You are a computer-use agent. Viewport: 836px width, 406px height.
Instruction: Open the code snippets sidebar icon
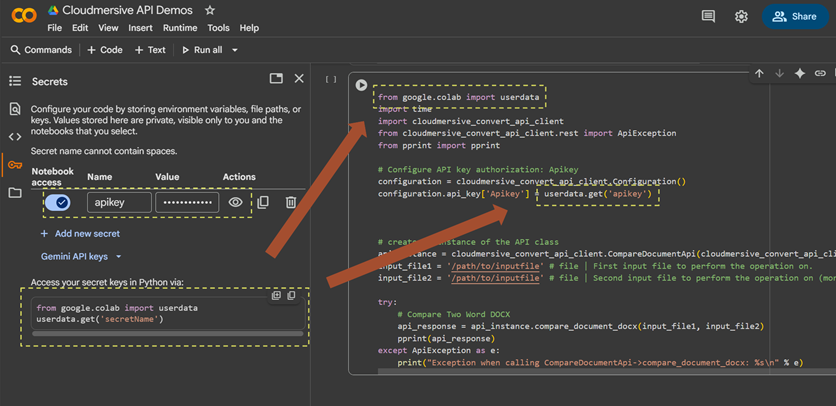[15, 137]
